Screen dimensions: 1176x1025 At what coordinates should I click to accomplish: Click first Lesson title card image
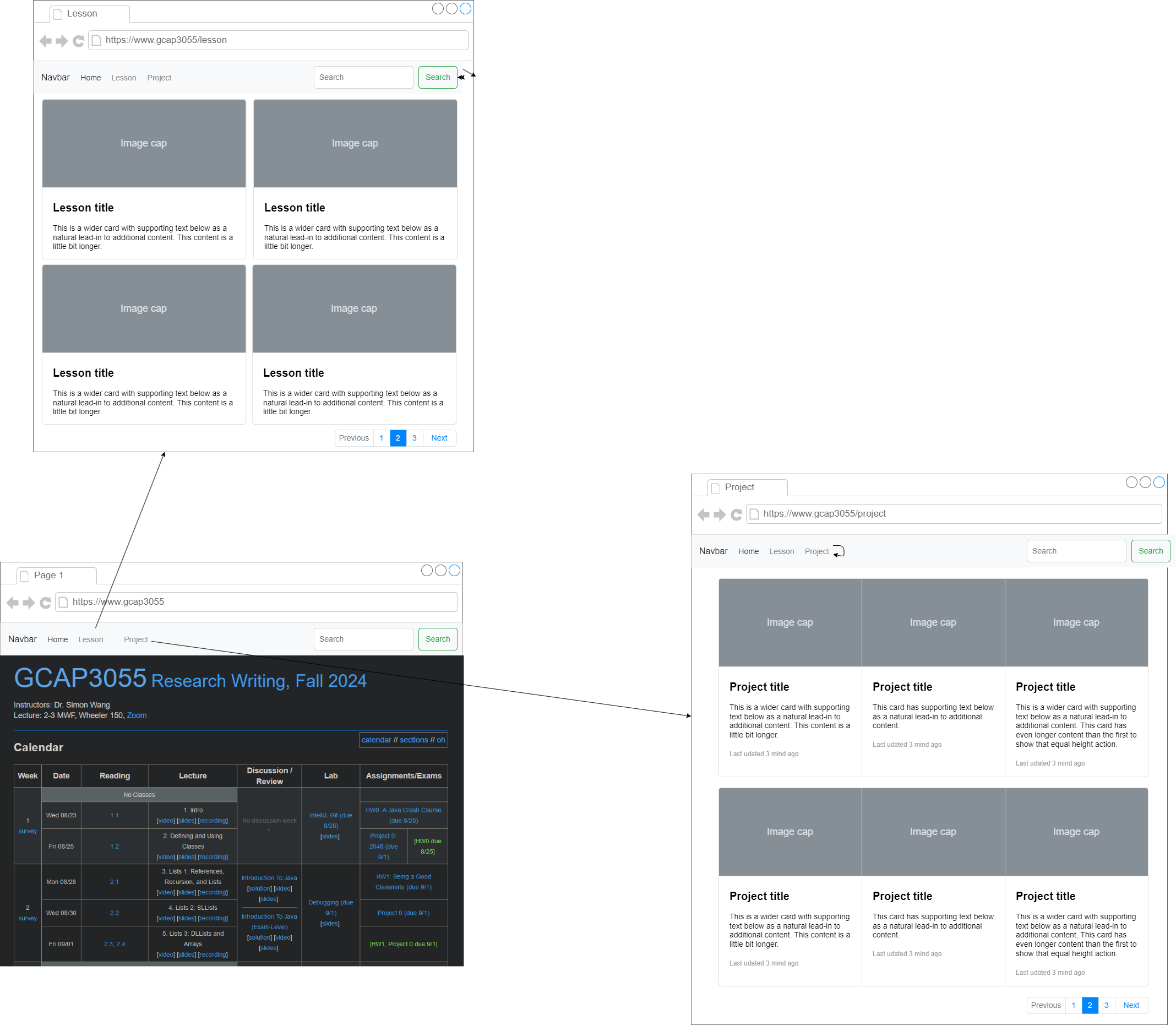[144, 144]
